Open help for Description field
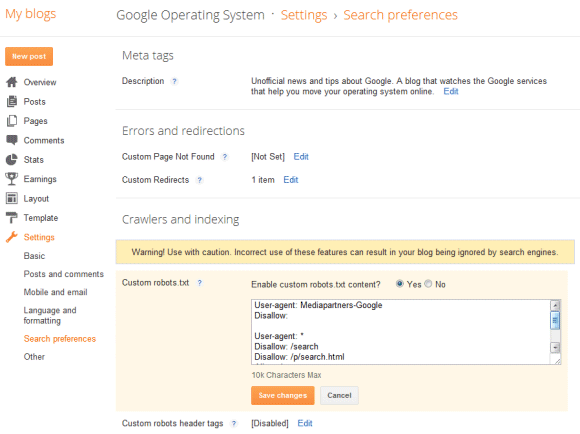 tap(174, 81)
